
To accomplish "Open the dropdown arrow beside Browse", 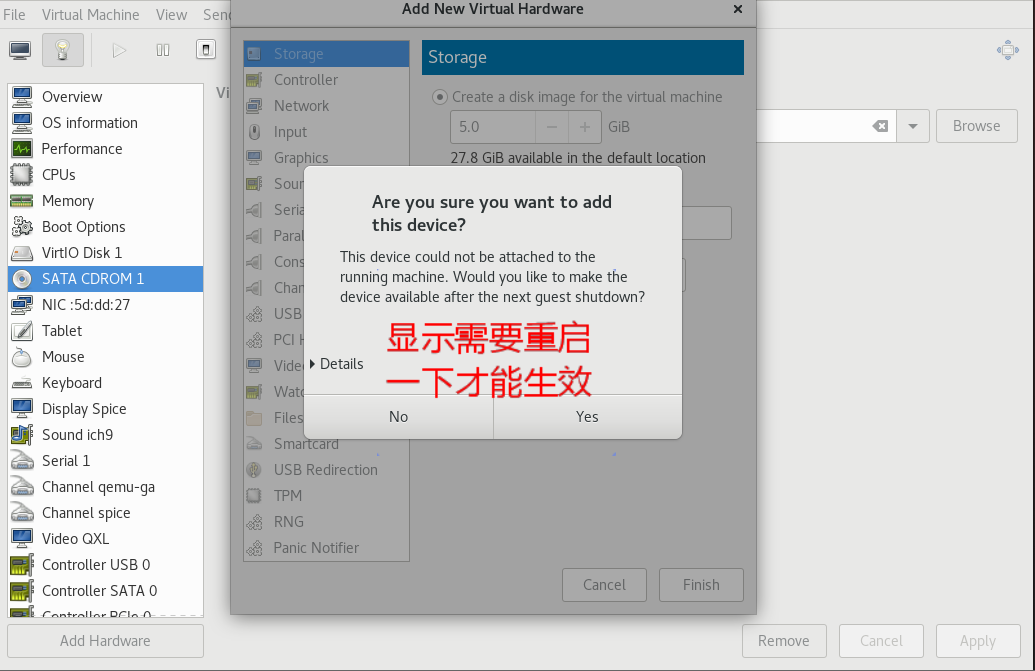I will click(913, 126).
